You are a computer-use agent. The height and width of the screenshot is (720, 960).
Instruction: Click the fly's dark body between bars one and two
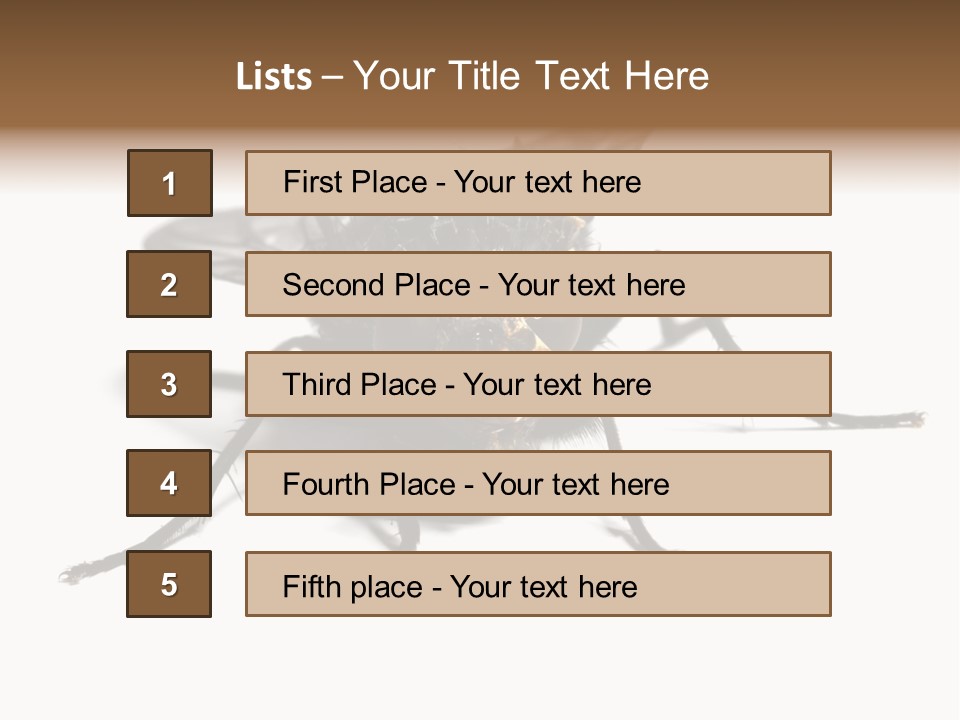(450, 233)
